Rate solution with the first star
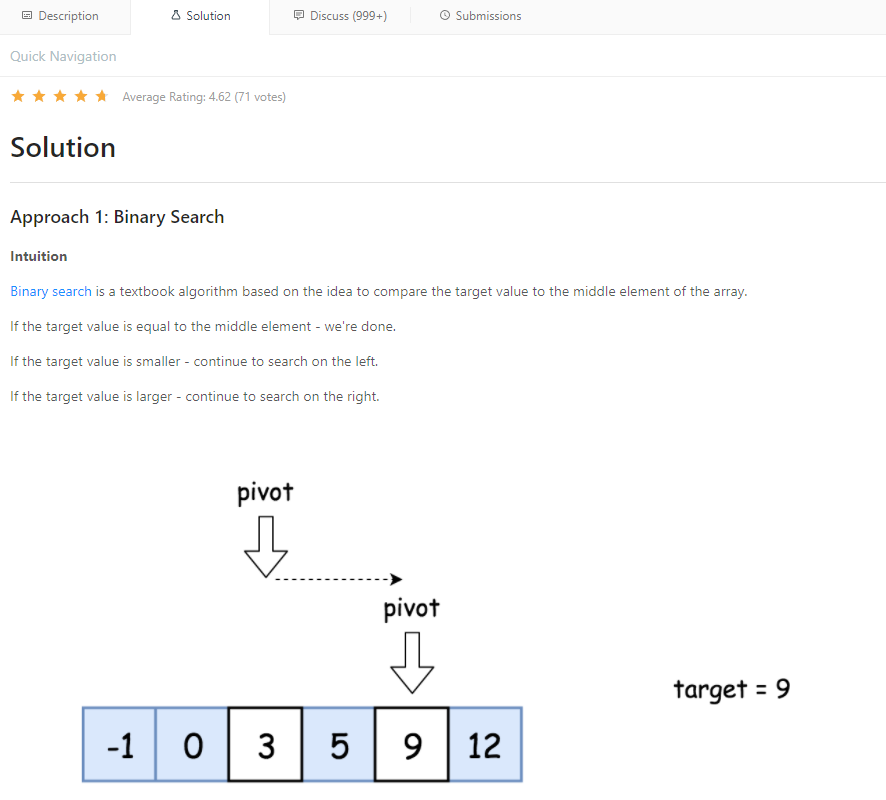This screenshot has width=886, height=800. tap(18, 96)
